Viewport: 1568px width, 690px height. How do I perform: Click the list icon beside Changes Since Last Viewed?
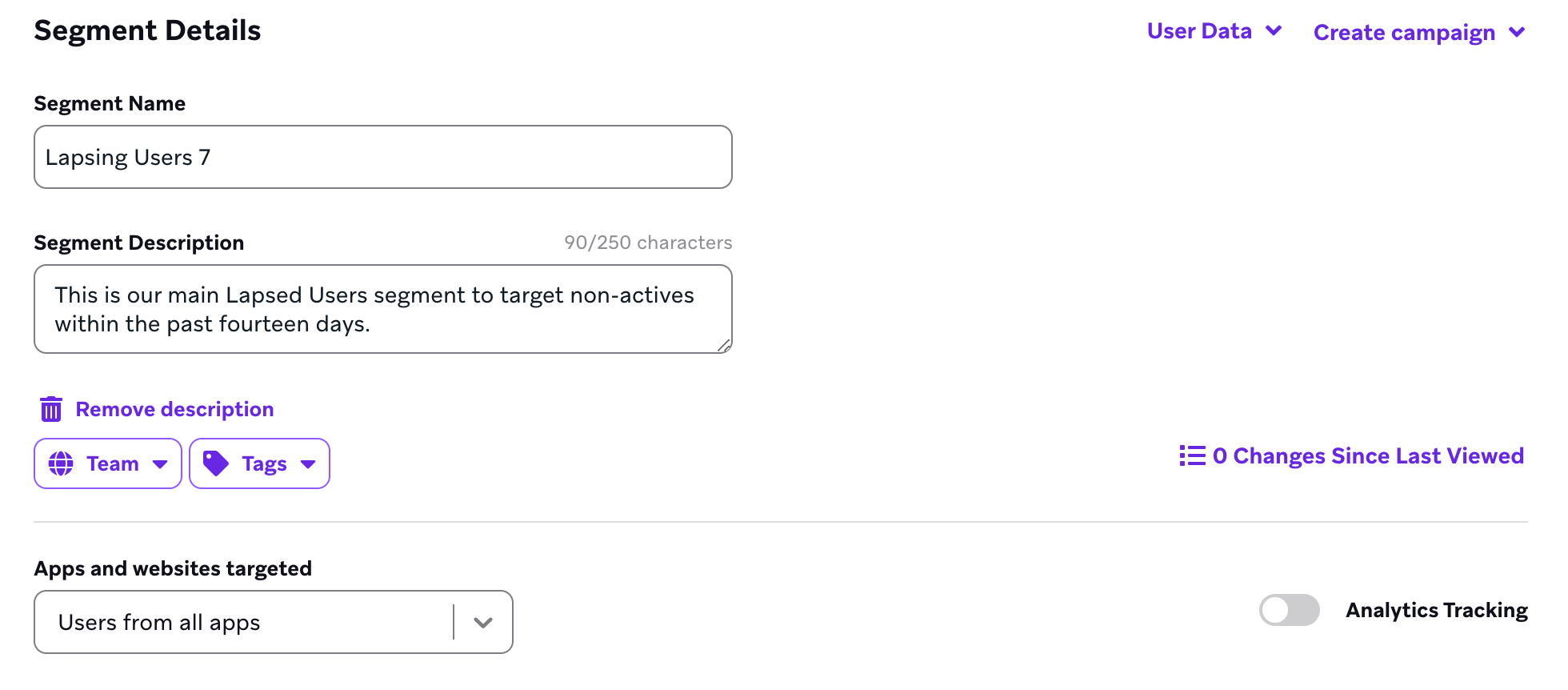pyautogui.click(x=1192, y=455)
